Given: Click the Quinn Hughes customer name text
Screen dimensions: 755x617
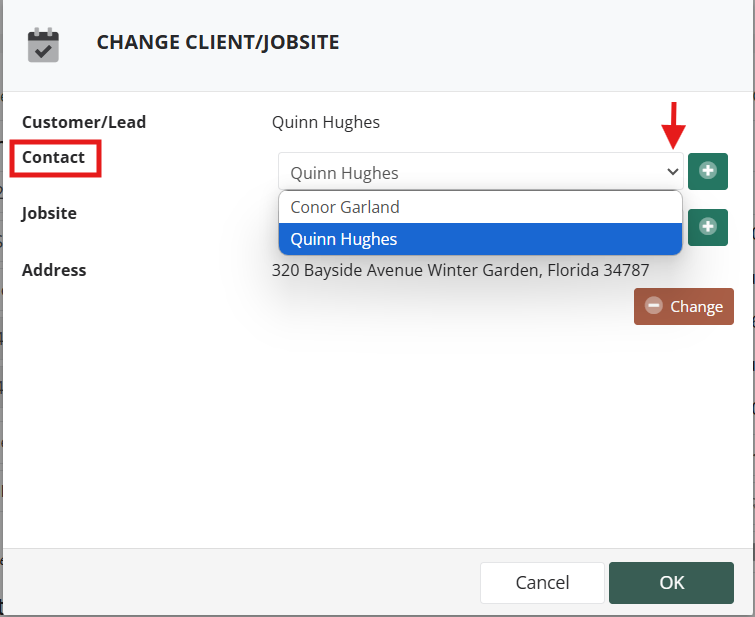Looking at the screenshot, I should 325,122.
